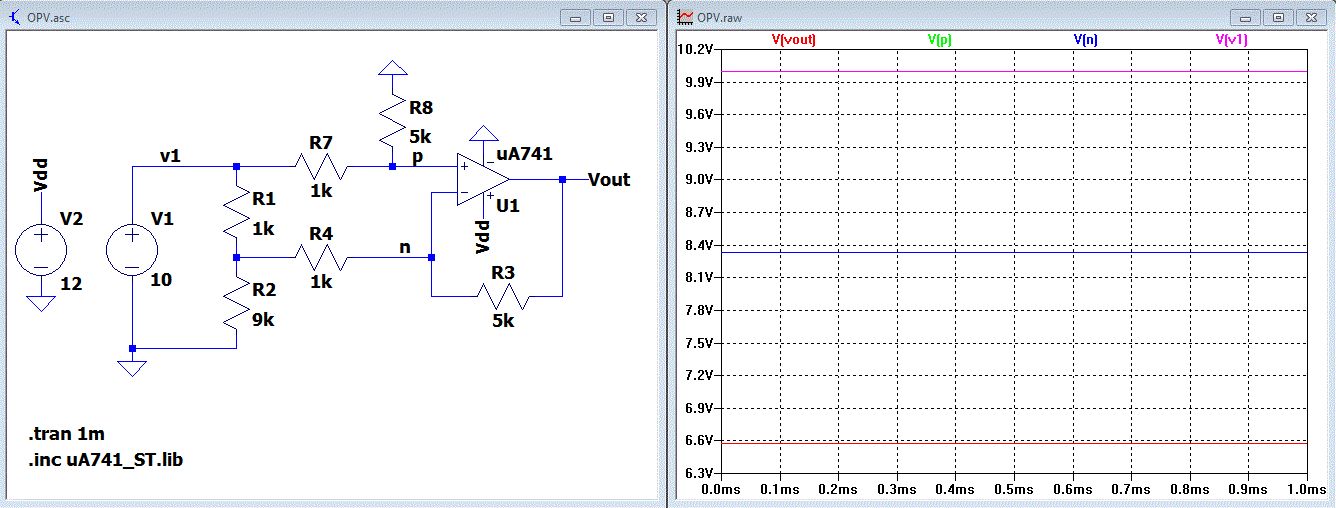The width and height of the screenshot is (1336, 508).
Task: Click the .tran 1m directive text
Action: pyautogui.click(x=67, y=434)
